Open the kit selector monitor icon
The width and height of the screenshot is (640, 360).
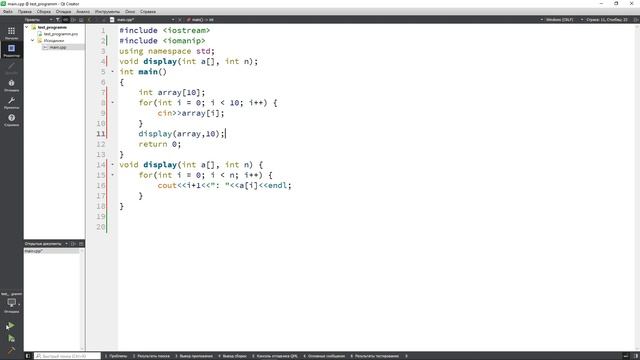tap(11, 303)
